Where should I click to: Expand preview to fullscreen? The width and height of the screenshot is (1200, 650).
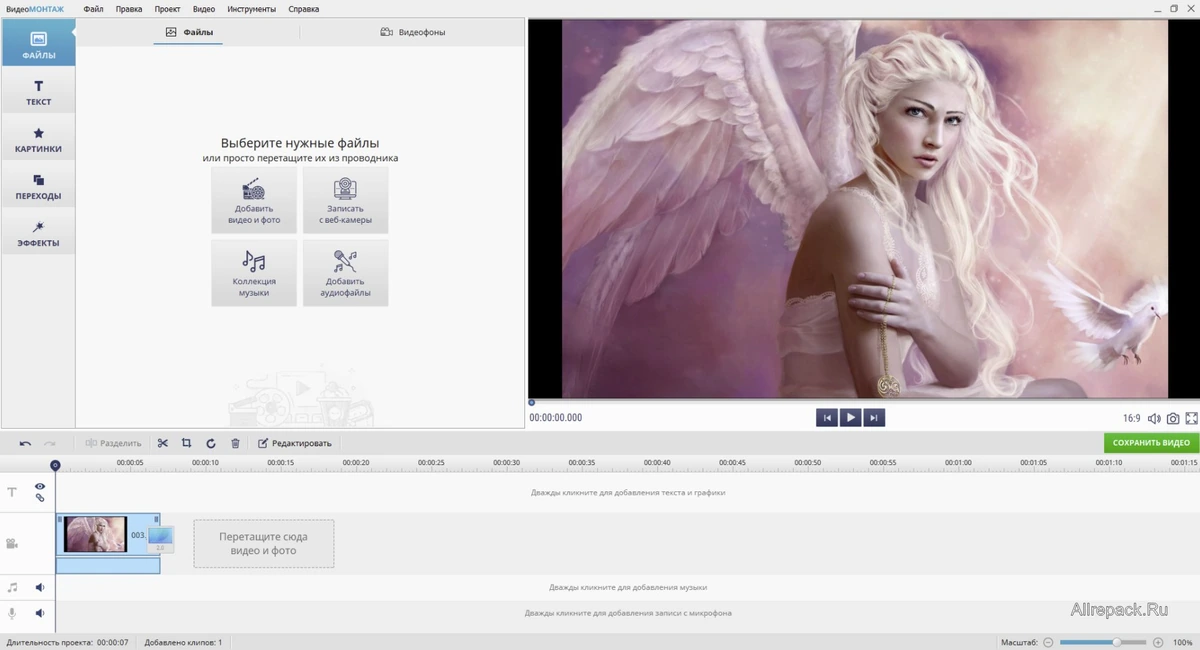pos(1191,419)
